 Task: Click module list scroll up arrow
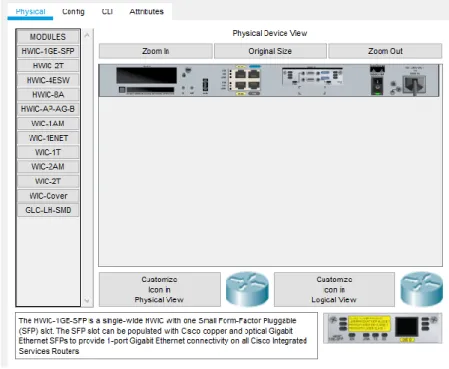point(87,35)
